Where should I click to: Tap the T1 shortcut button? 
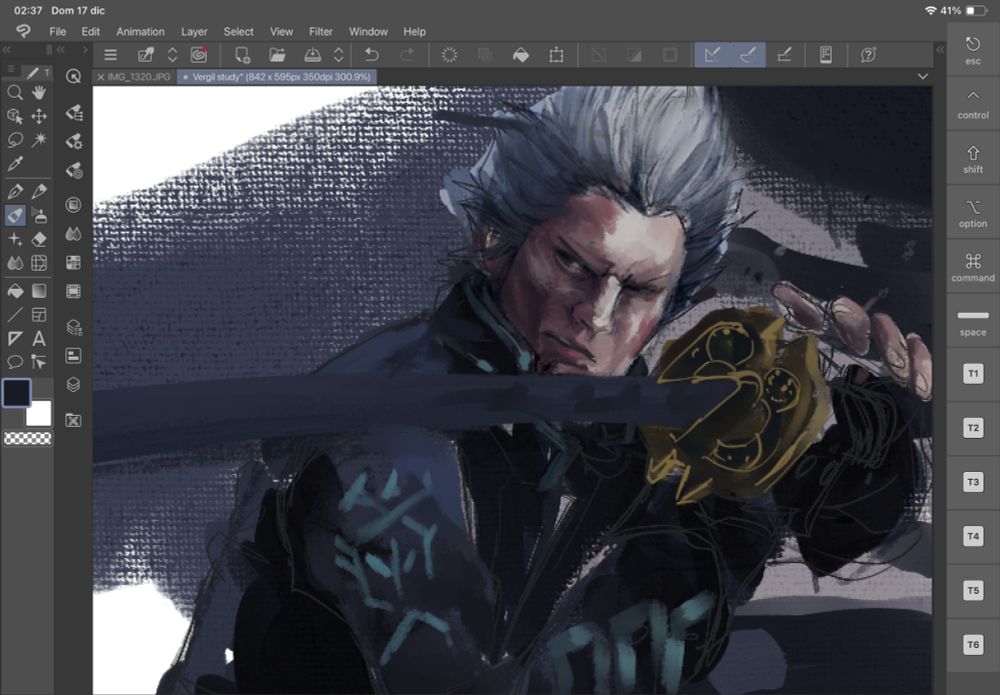click(973, 374)
